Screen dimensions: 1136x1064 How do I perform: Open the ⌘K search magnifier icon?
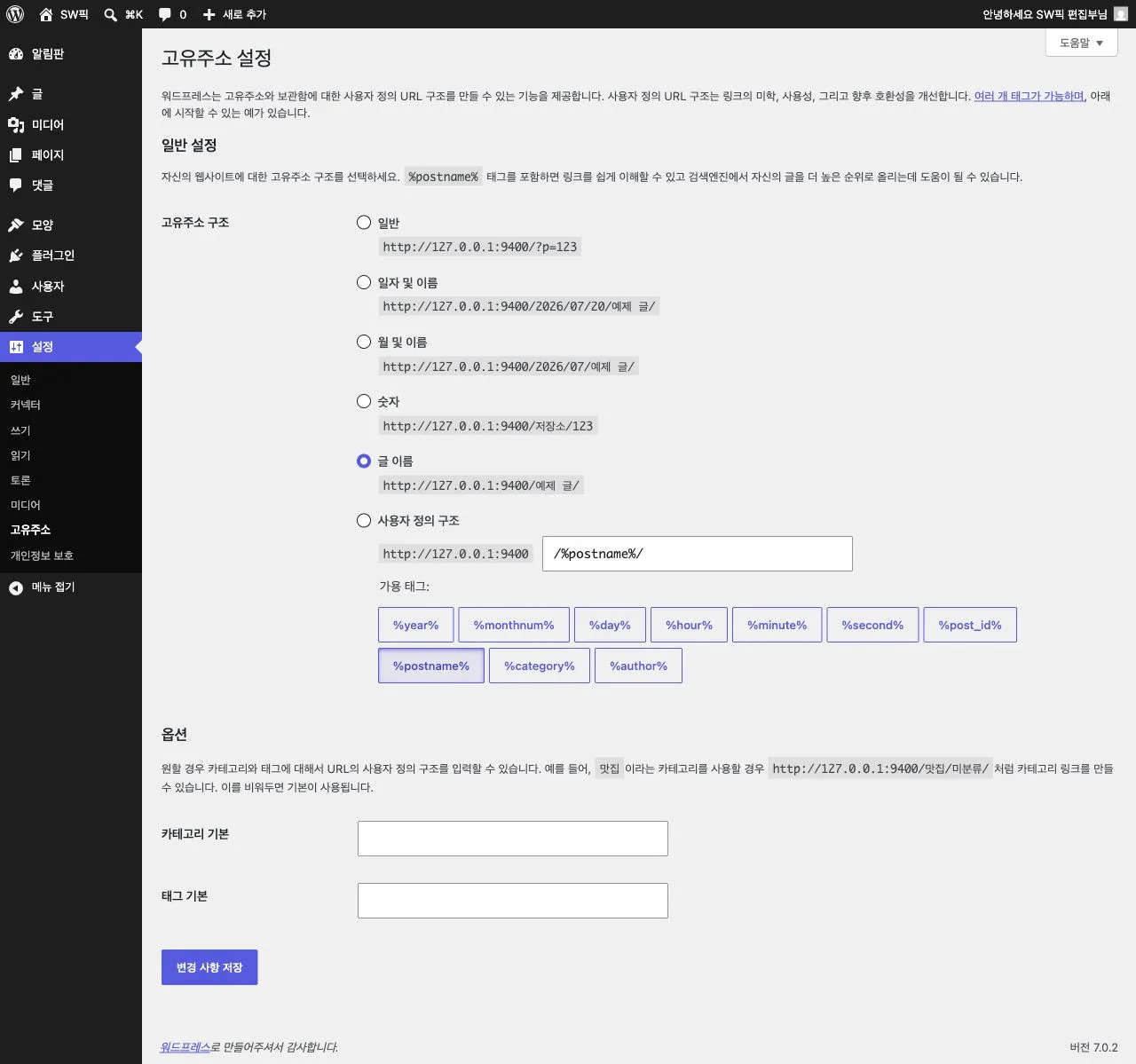point(111,14)
